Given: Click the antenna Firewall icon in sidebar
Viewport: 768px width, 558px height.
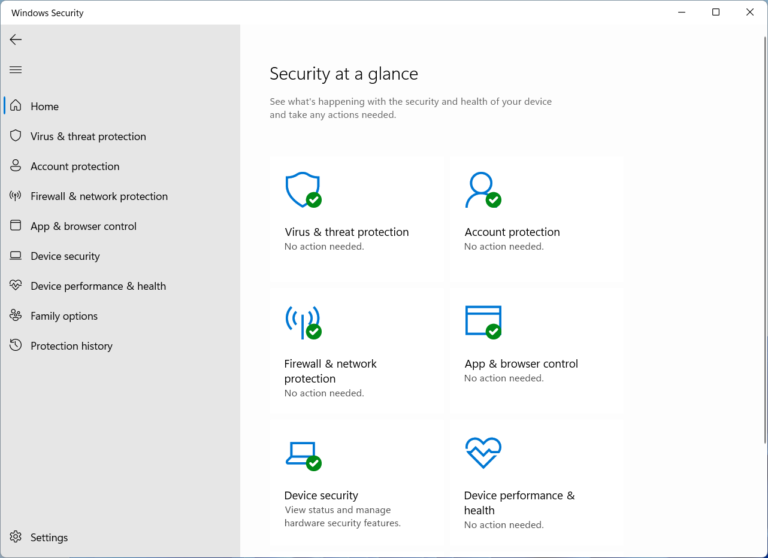Looking at the screenshot, I should click(x=16, y=196).
